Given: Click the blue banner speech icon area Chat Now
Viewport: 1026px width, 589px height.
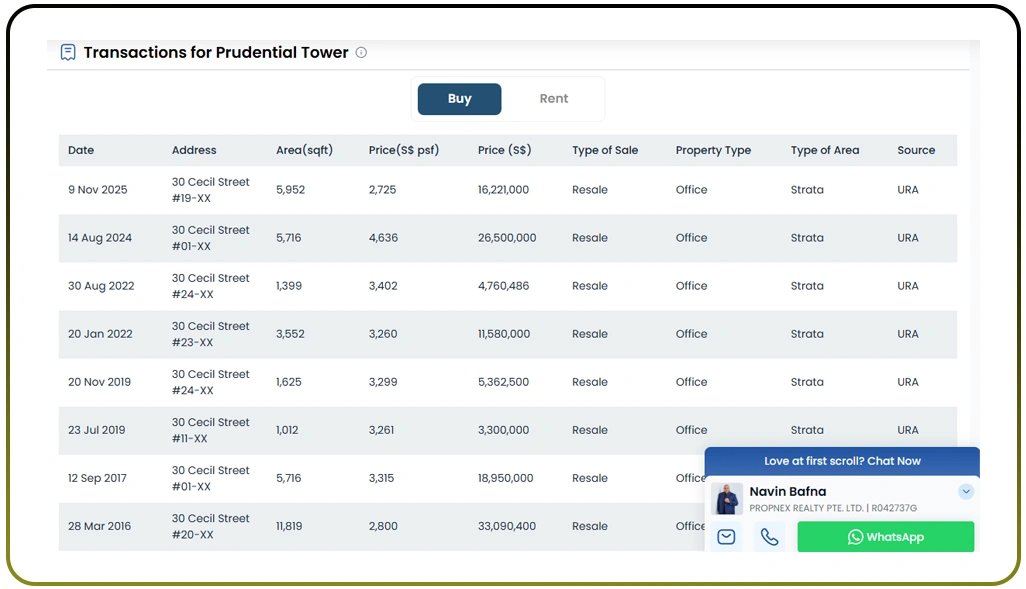Looking at the screenshot, I should tap(843, 461).
